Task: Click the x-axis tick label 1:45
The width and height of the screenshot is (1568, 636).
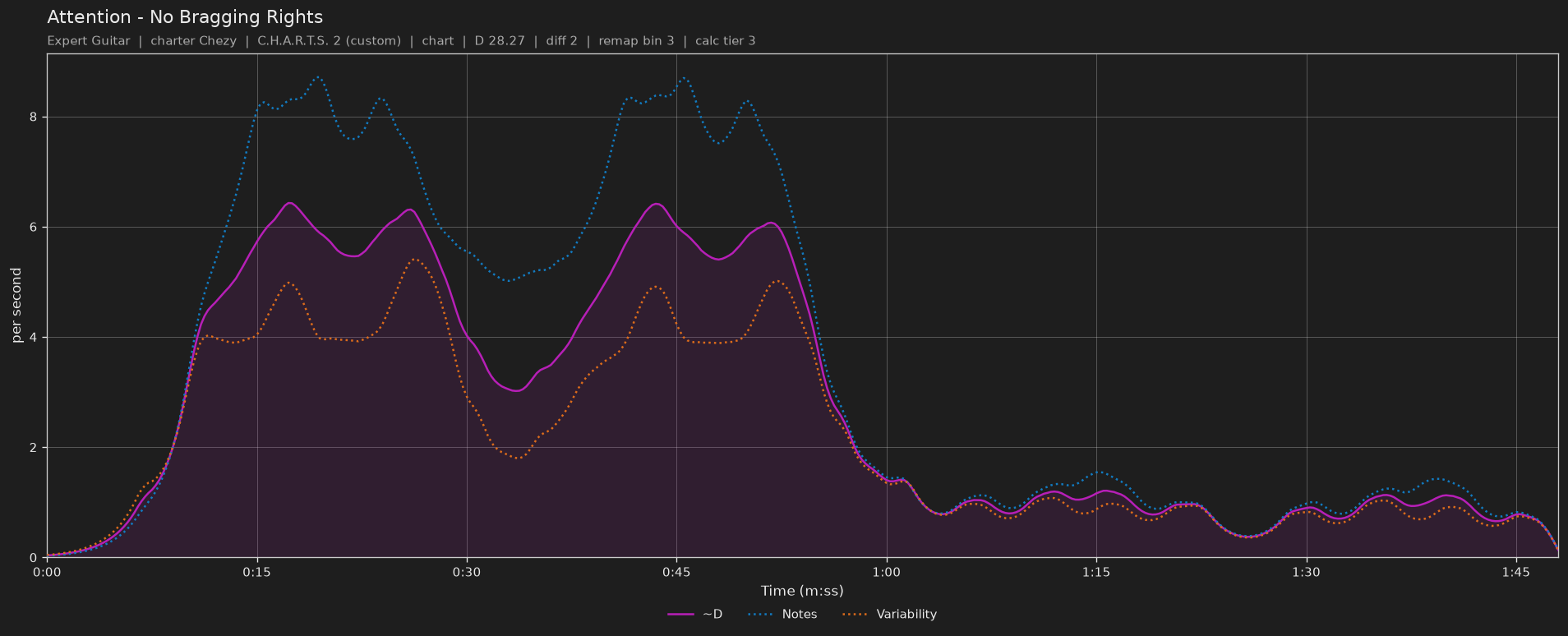Action: click(1515, 572)
